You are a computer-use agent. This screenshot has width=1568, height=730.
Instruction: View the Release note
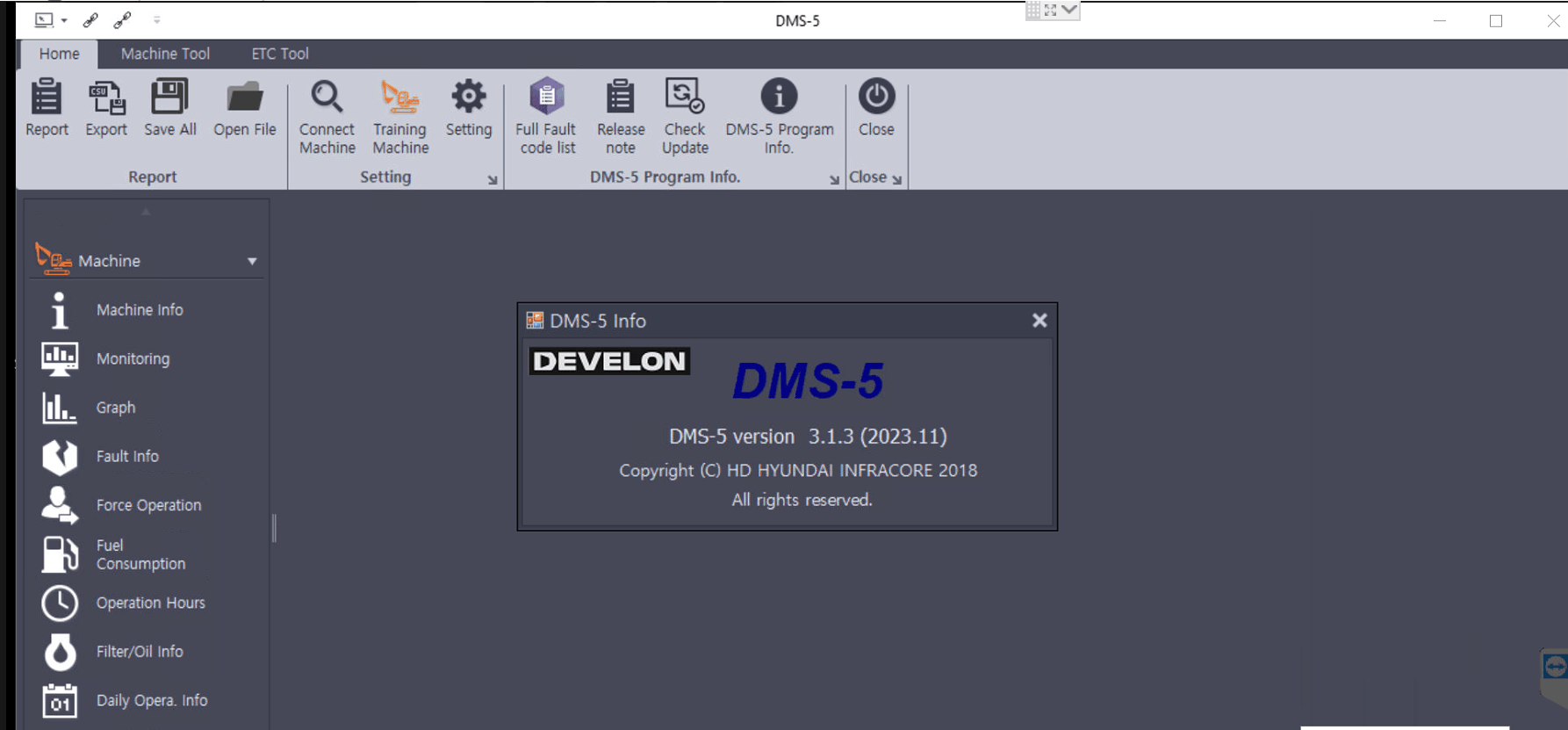coord(620,97)
